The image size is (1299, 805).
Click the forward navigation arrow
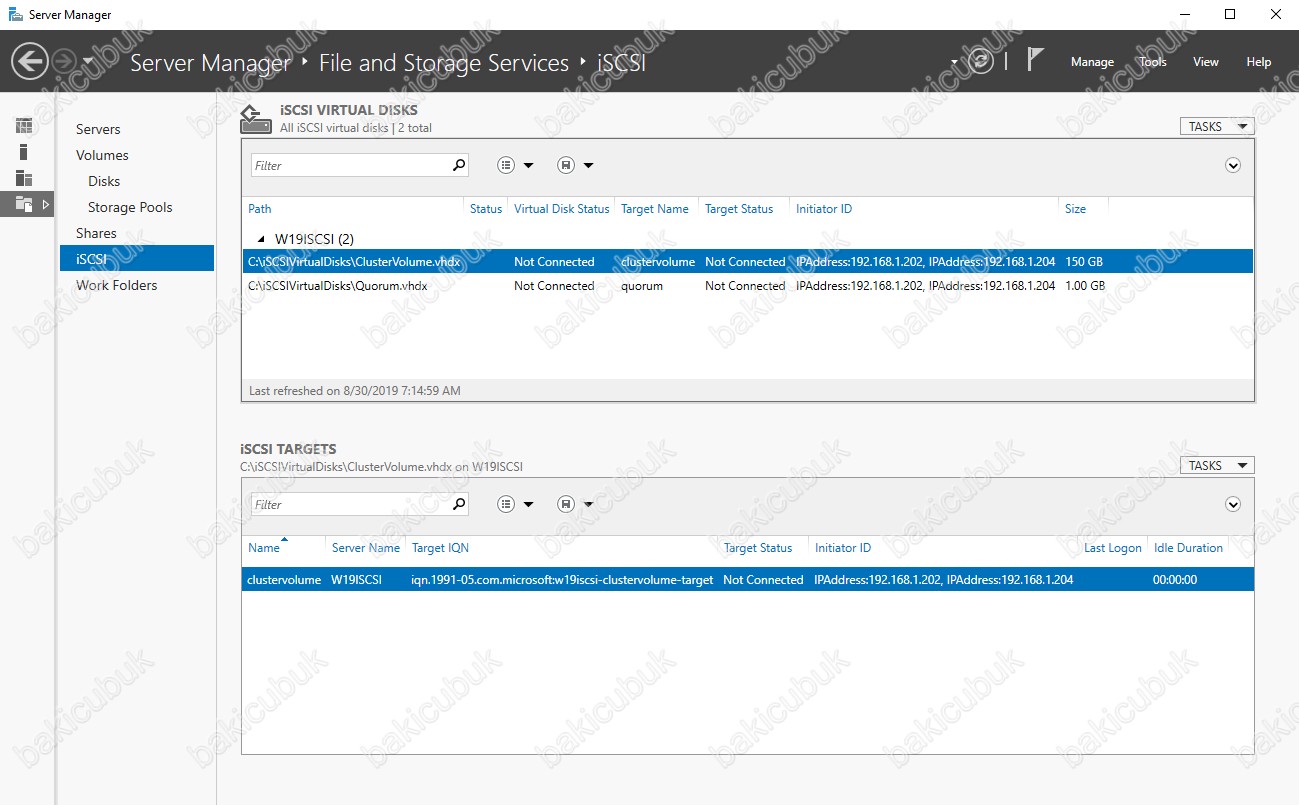coord(63,62)
